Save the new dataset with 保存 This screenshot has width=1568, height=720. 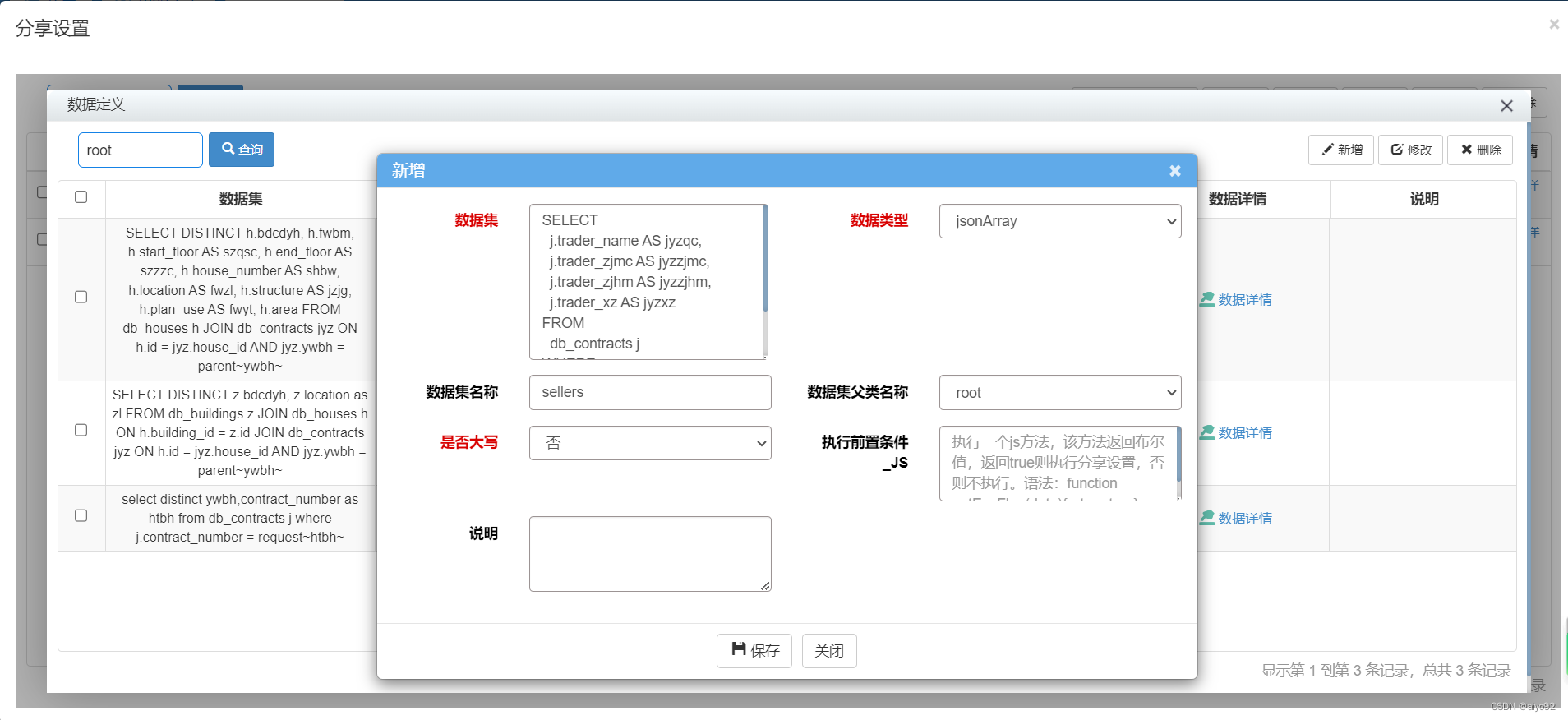[x=754, y=650]
